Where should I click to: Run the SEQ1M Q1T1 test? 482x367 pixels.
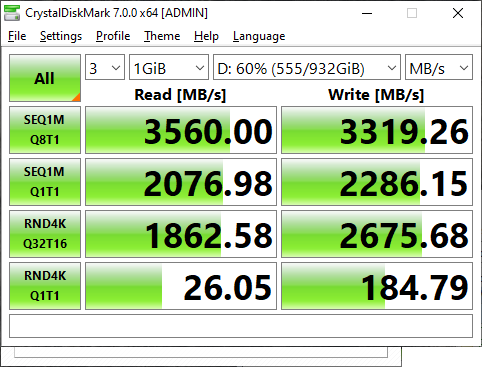45,182
